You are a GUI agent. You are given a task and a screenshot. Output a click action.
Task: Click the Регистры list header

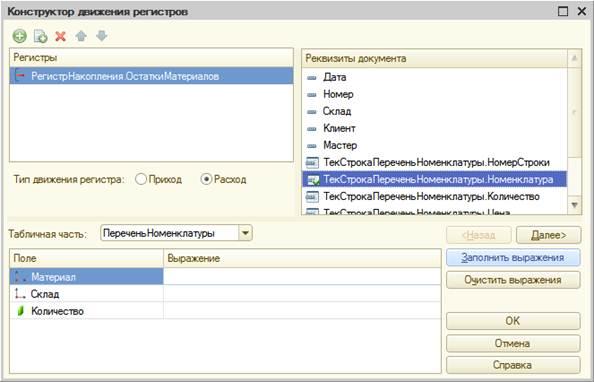point(151,58)
